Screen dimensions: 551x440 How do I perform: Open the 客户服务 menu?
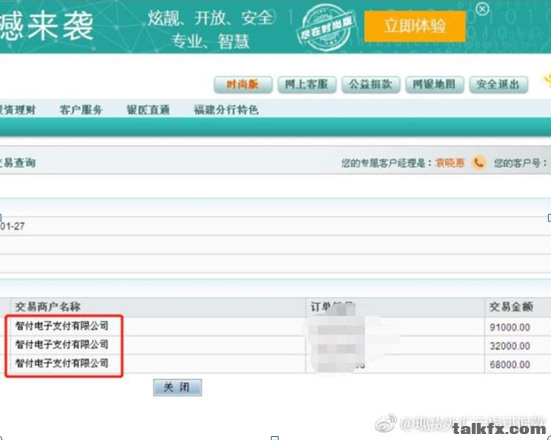click(81, 110)
